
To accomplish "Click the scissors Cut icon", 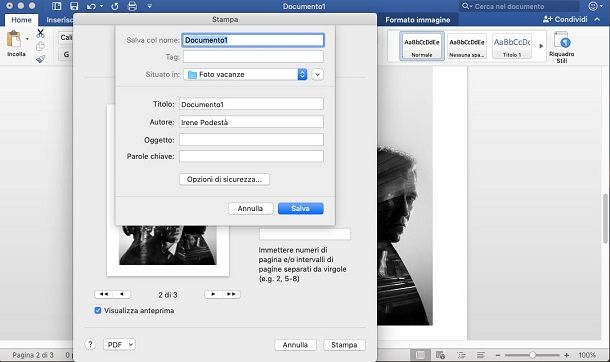I will click(x=40, y=33).
